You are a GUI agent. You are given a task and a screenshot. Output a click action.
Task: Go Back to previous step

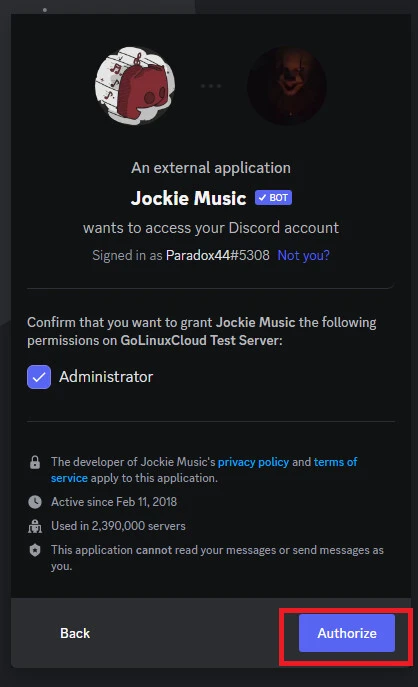pyautogui.click(x=75, y=633)
